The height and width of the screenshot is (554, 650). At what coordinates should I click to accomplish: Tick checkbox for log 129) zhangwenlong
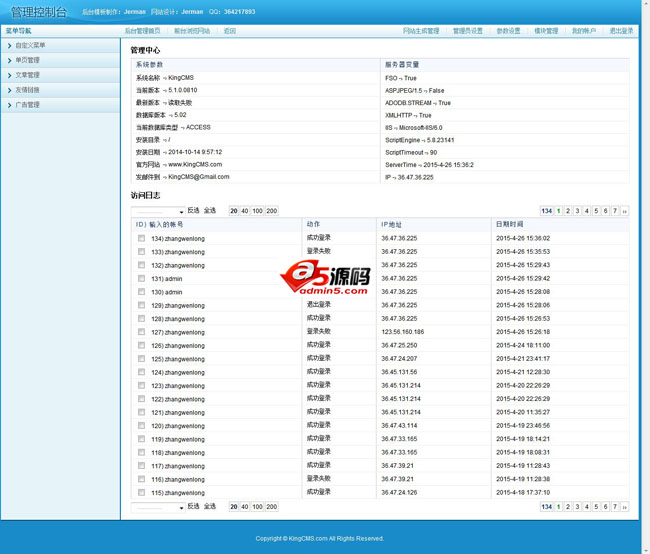pyautogui.click(x=141, y=305)
